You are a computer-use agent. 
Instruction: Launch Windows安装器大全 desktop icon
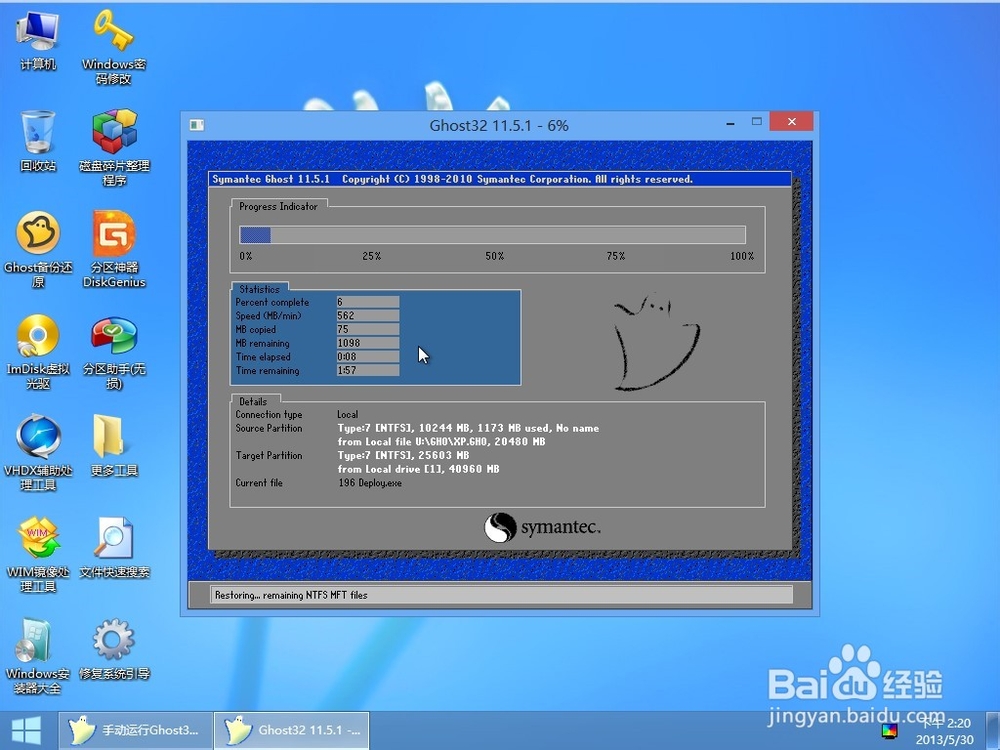coord(38,656)
